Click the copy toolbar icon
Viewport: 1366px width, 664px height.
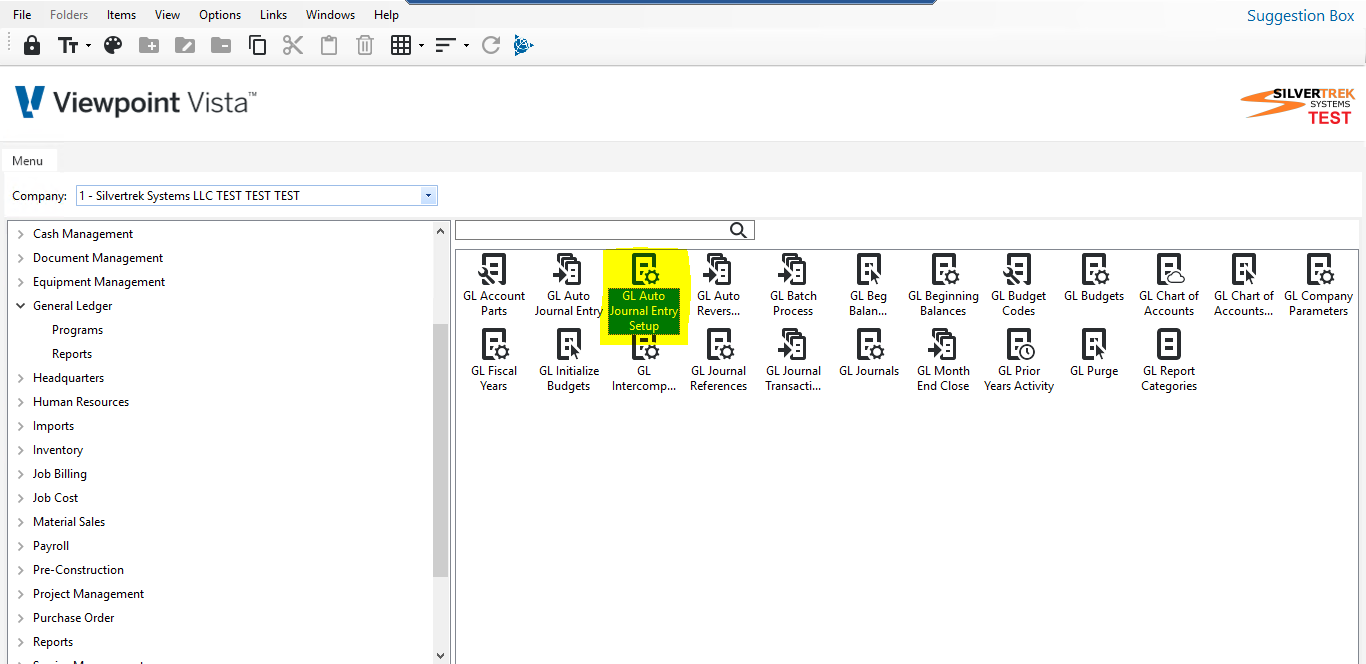pyautogui.click(x=257, y=45)
